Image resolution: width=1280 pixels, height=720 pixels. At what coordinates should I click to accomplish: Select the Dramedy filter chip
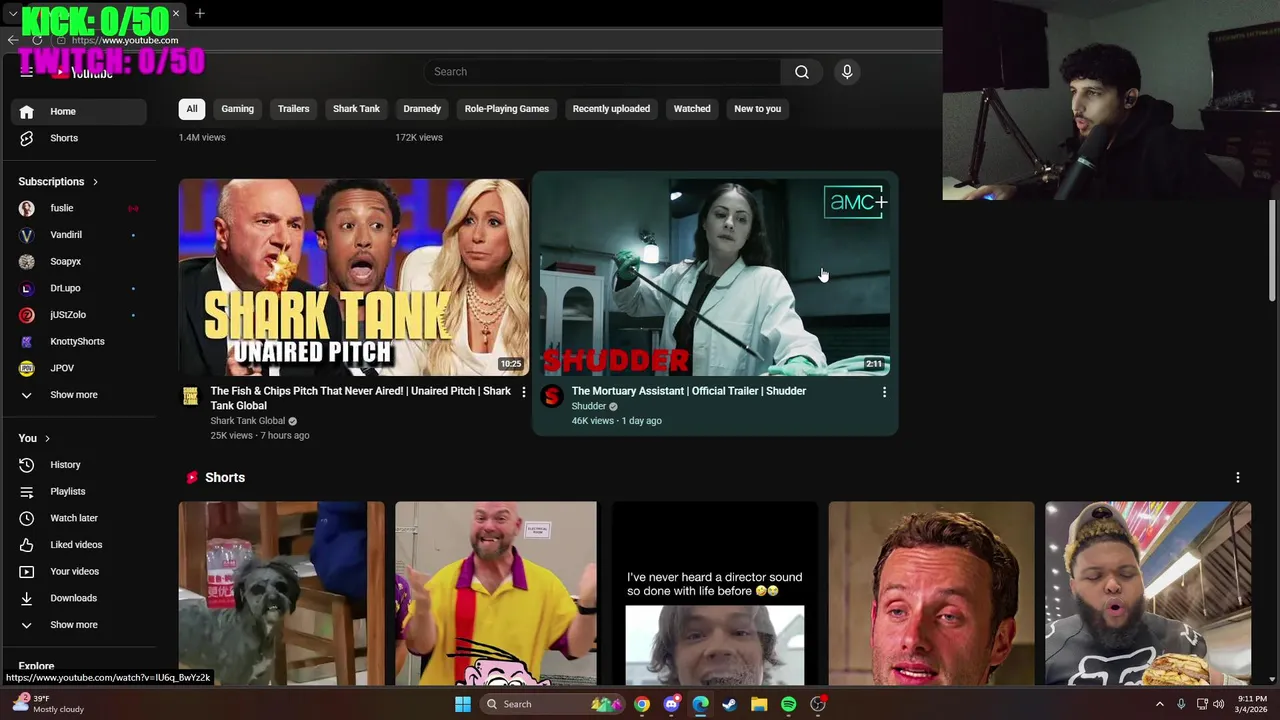(x=422, y=109)
